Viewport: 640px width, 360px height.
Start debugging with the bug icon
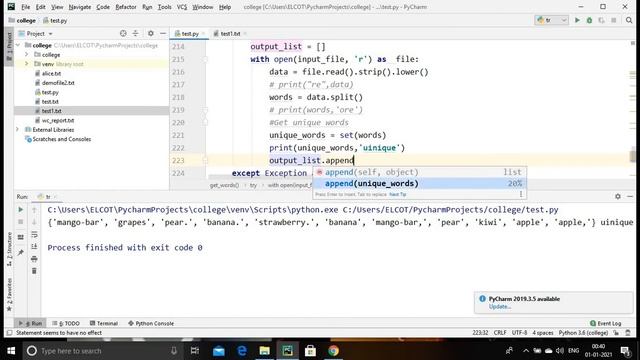tap(589, 20)
